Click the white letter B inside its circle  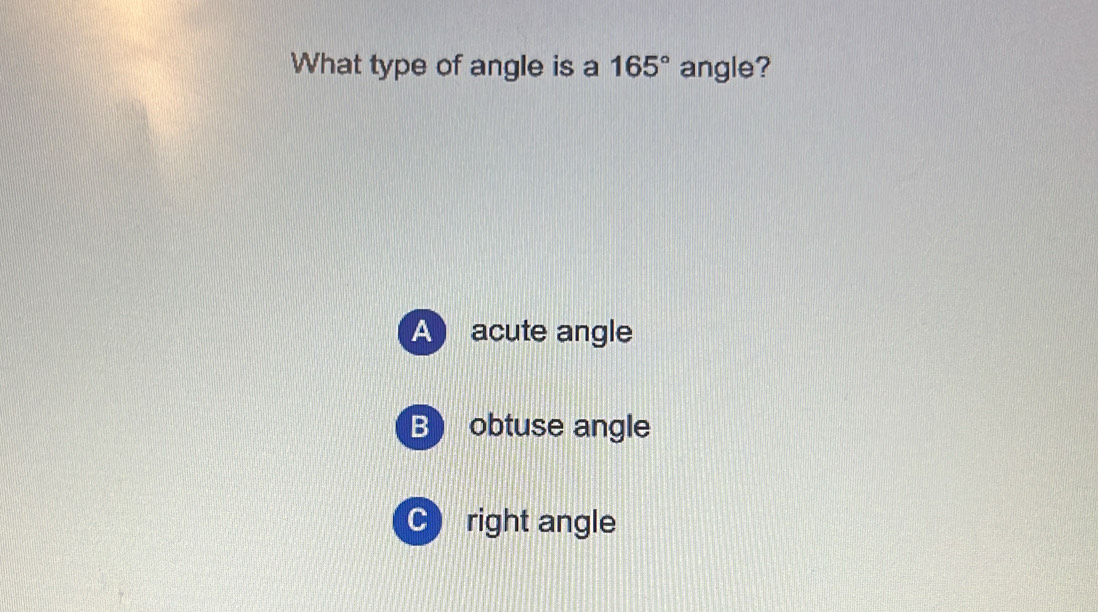point(421,428)
